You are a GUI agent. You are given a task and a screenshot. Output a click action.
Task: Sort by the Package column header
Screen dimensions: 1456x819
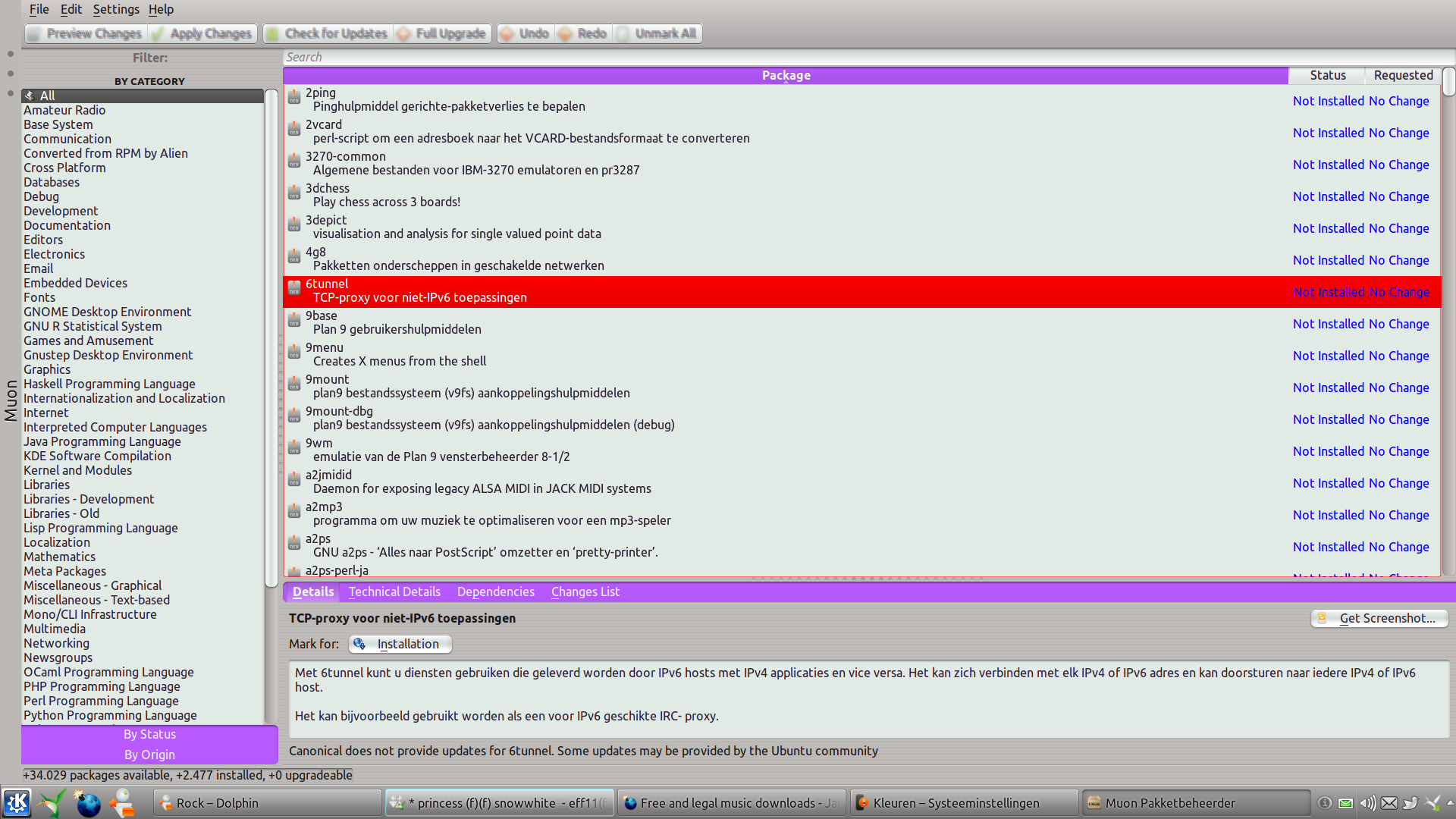tap(786, 75)
